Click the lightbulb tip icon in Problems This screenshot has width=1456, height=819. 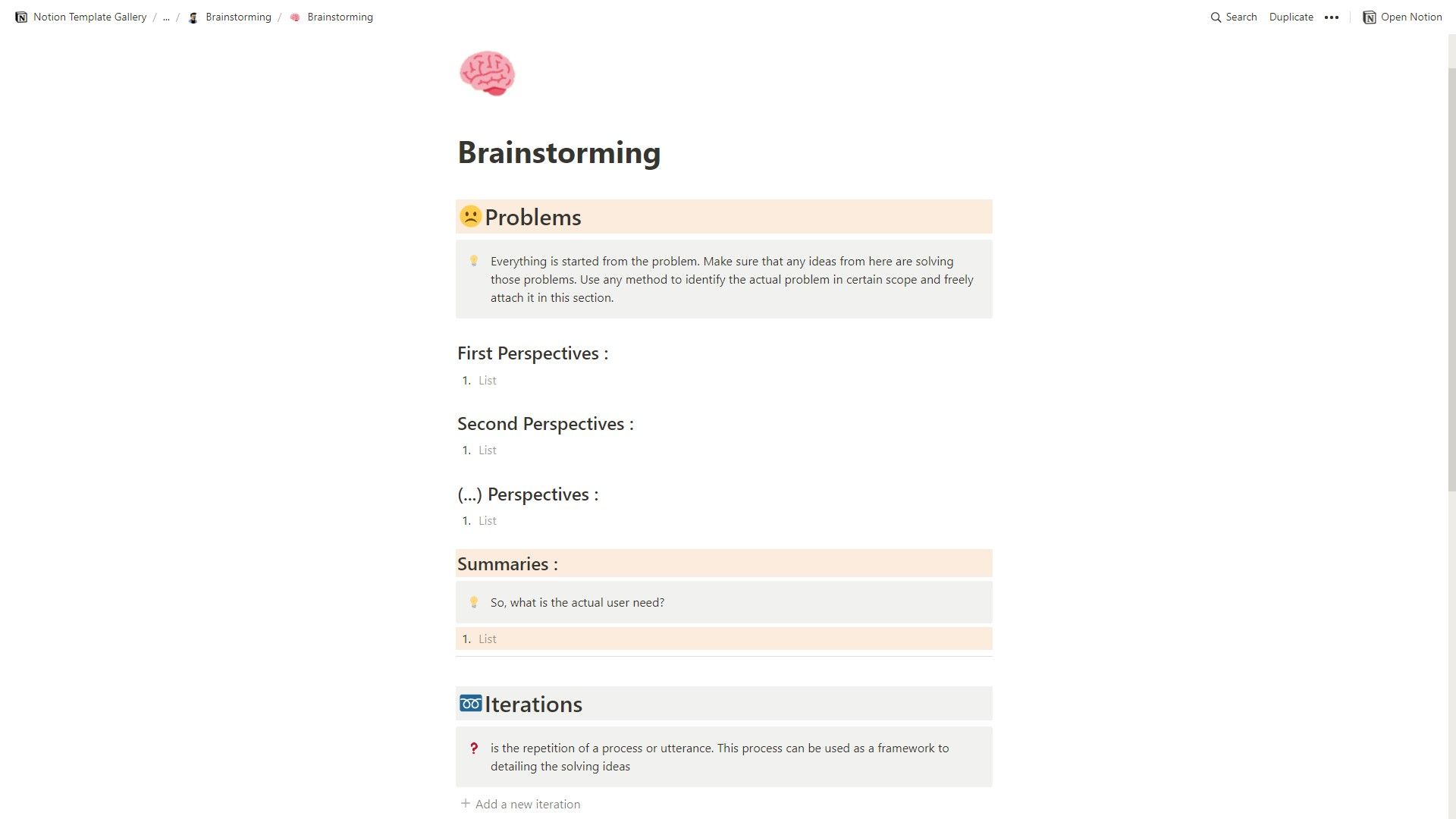coord(474,260)
